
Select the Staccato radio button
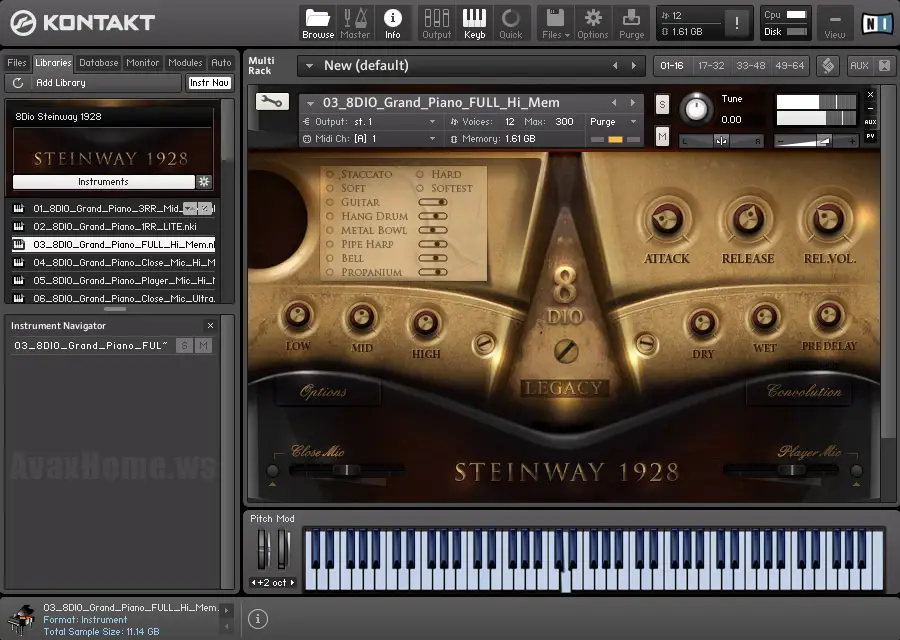tap(330, 174)
